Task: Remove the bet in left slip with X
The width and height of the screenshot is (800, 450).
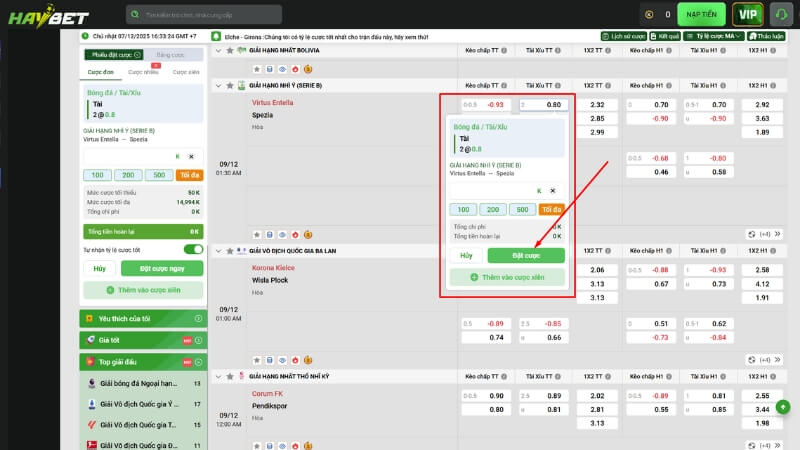Action: (191, 157)
